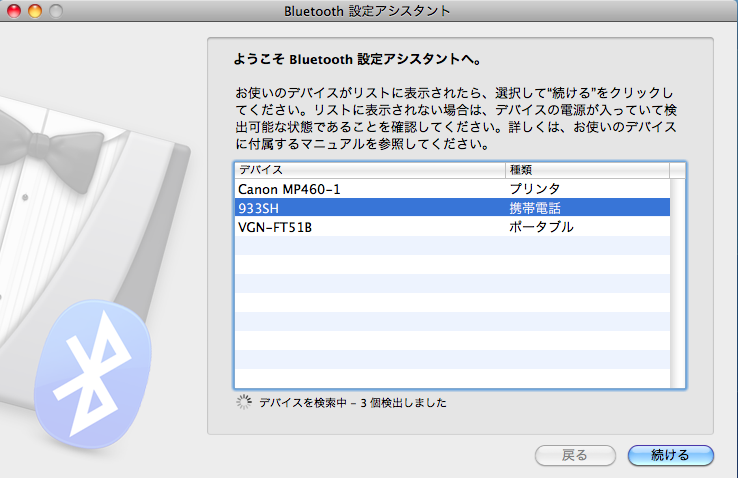Minimize window with yellow button
Image resolution: width=738 pixels, height=478 pixels.
pos(35,11)
